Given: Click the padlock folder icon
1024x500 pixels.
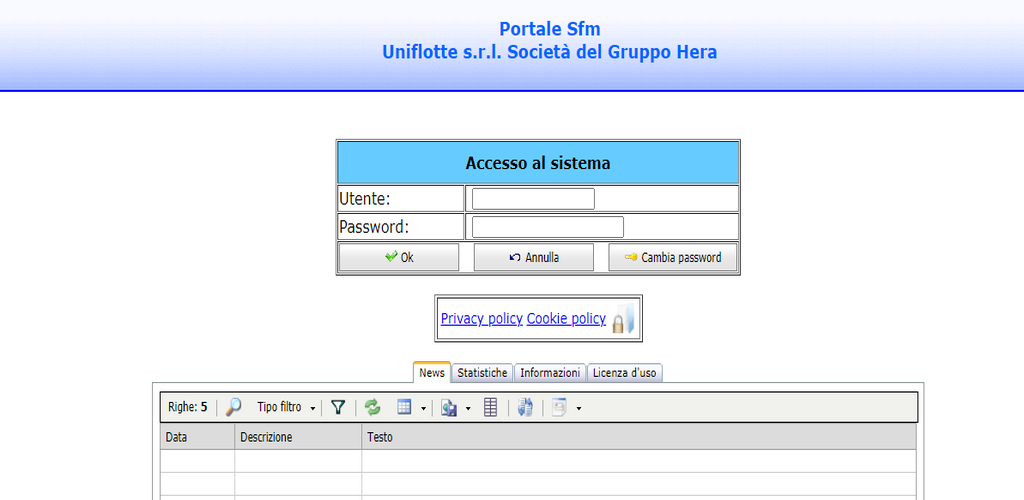Looking at the screenshot, I should pyautogui.click(x=624, y=319).
